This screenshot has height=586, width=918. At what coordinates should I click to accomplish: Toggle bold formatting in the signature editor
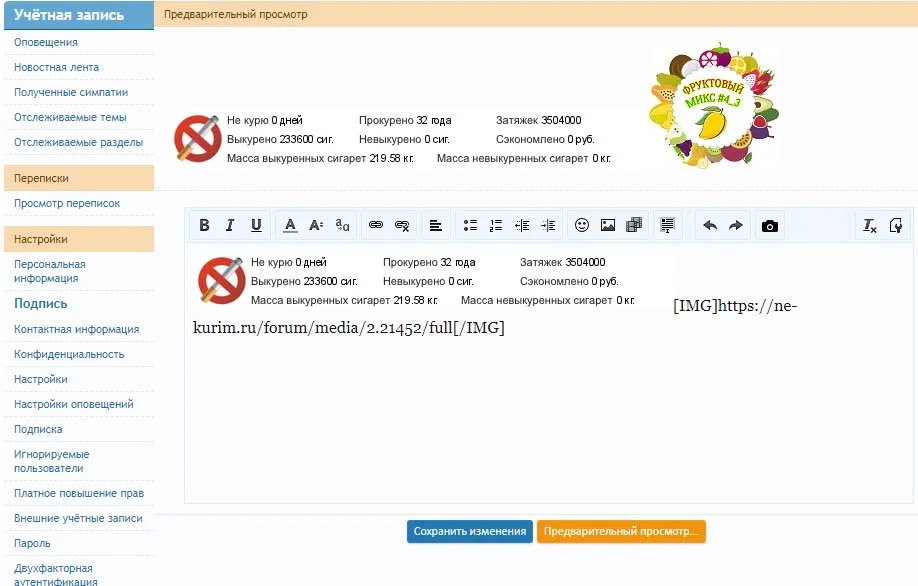click(x=204, y=225)
